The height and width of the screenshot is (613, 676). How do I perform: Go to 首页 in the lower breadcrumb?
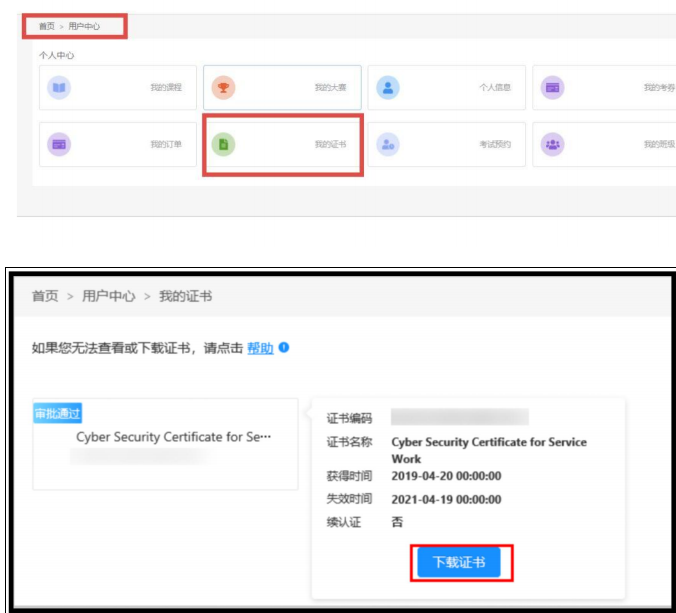point(45,296)
